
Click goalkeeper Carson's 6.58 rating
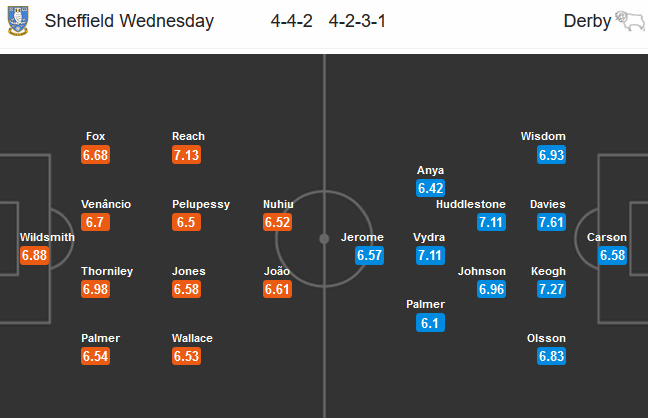[613, 256]
